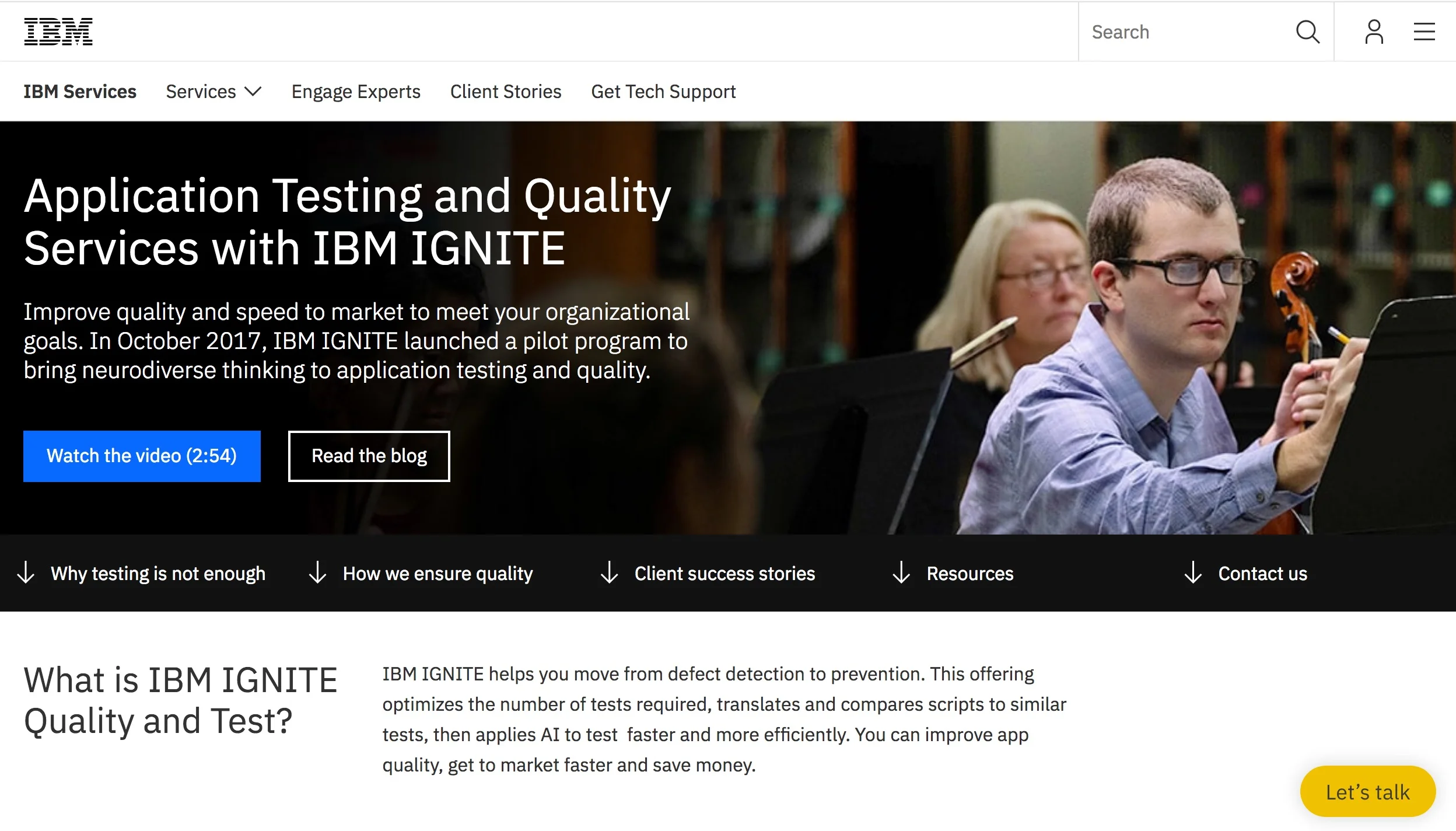The width and height of the screenshot is (1456, 831).
Task: Click the paragraph starting IBM IGNITE helps you move
Action: click(x=724, y=719)
